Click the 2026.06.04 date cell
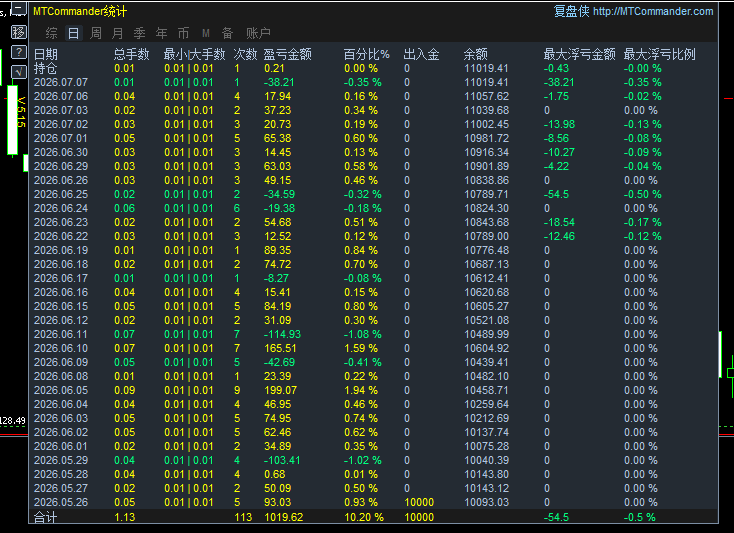 coord(61,404)
